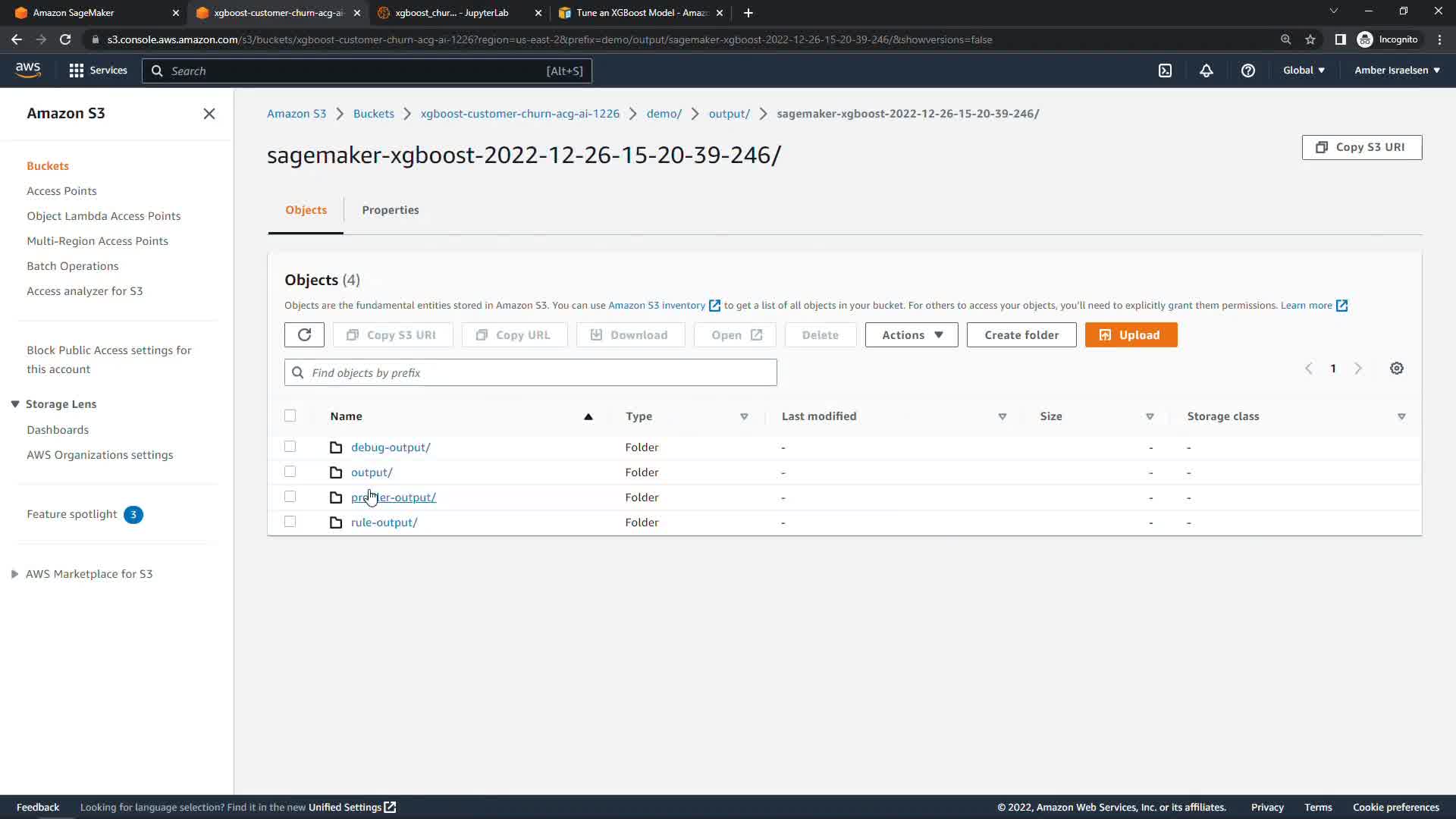Expand AWS Marketplace for S3 section
The image size is (1456, 819).
click(14, 574)
